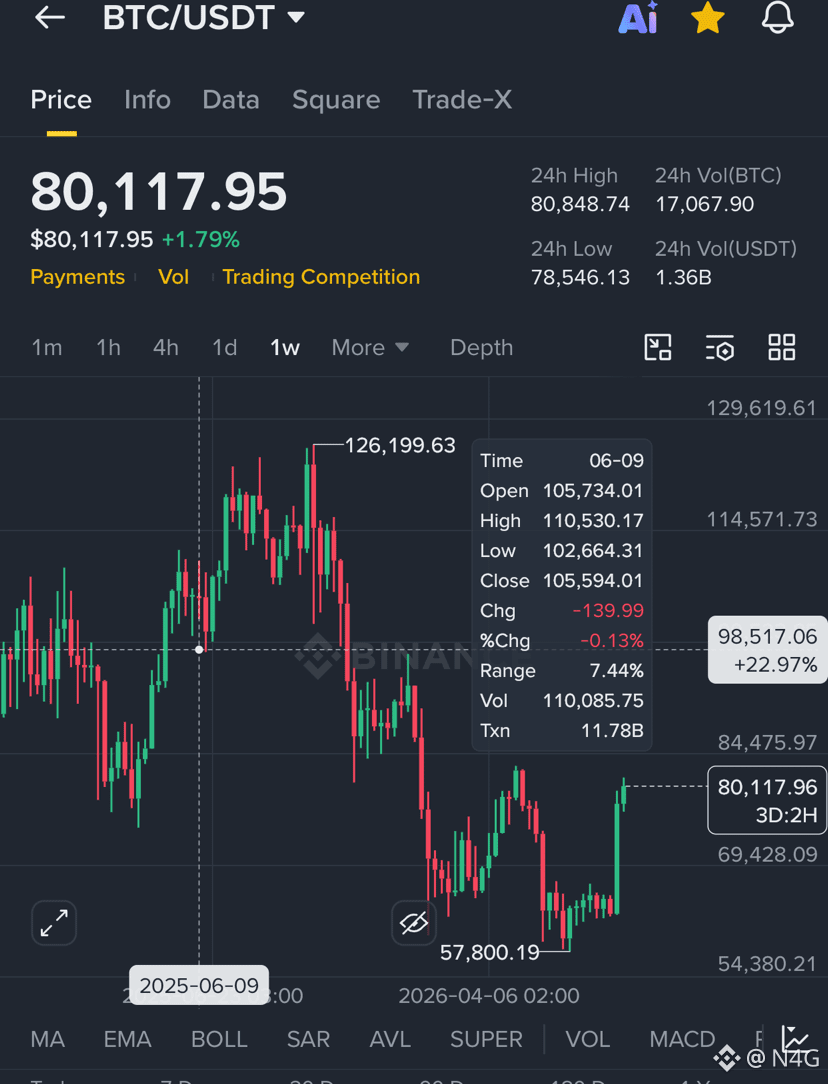The height and width of the screenshot is (1084, 828).
Task: Toggle the SAR indicator
Action: tap(308, 1039)
